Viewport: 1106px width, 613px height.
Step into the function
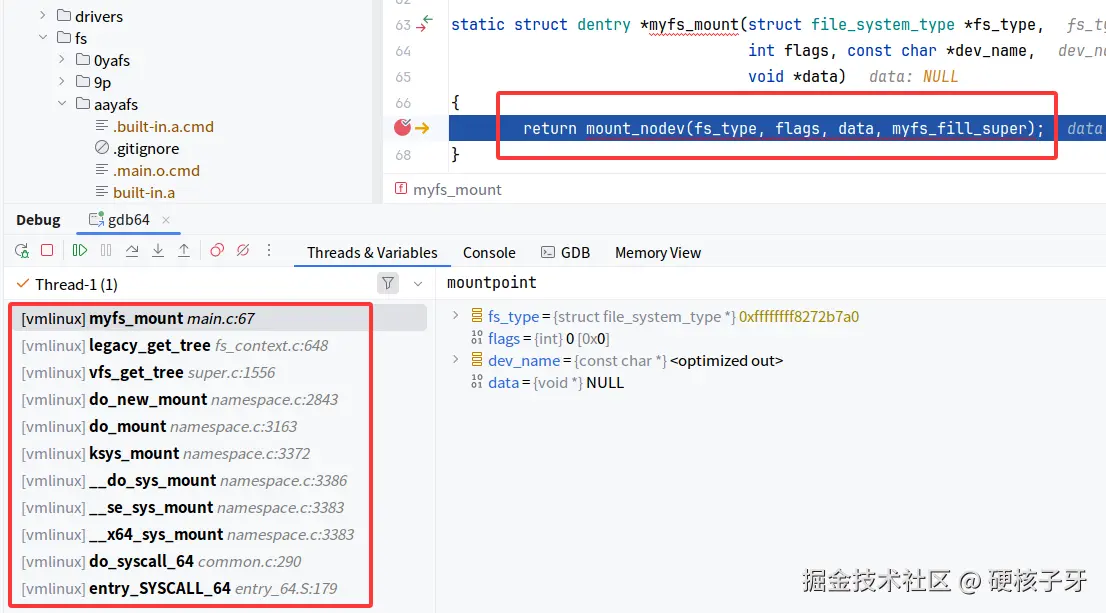pyautogui.click(x=158, y=250)
